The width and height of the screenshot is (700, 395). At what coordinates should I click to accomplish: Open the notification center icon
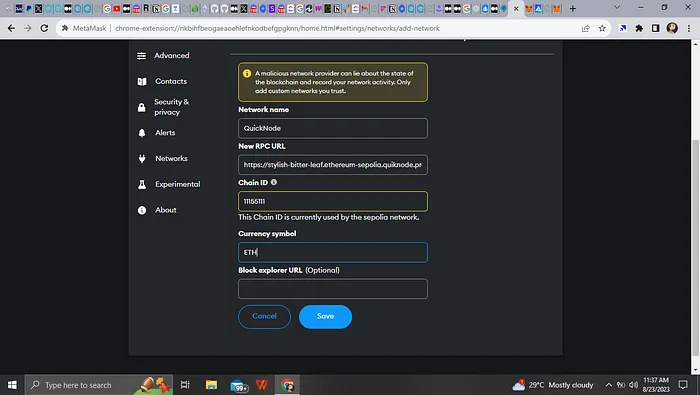(x=683, y=385)
